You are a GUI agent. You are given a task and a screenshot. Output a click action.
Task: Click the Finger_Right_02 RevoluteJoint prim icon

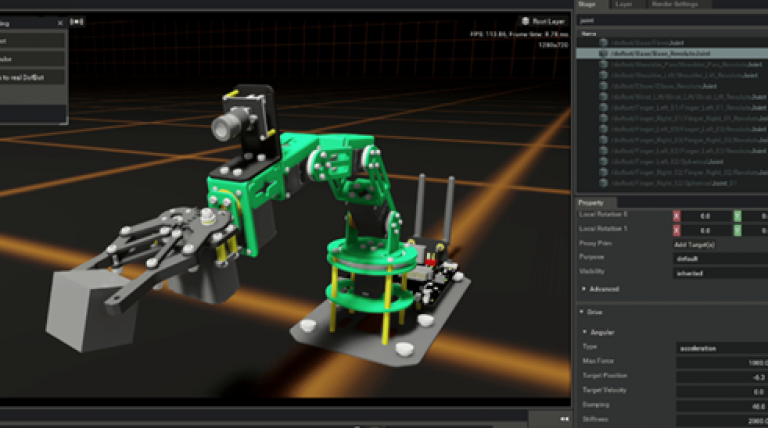click(603, 172)
